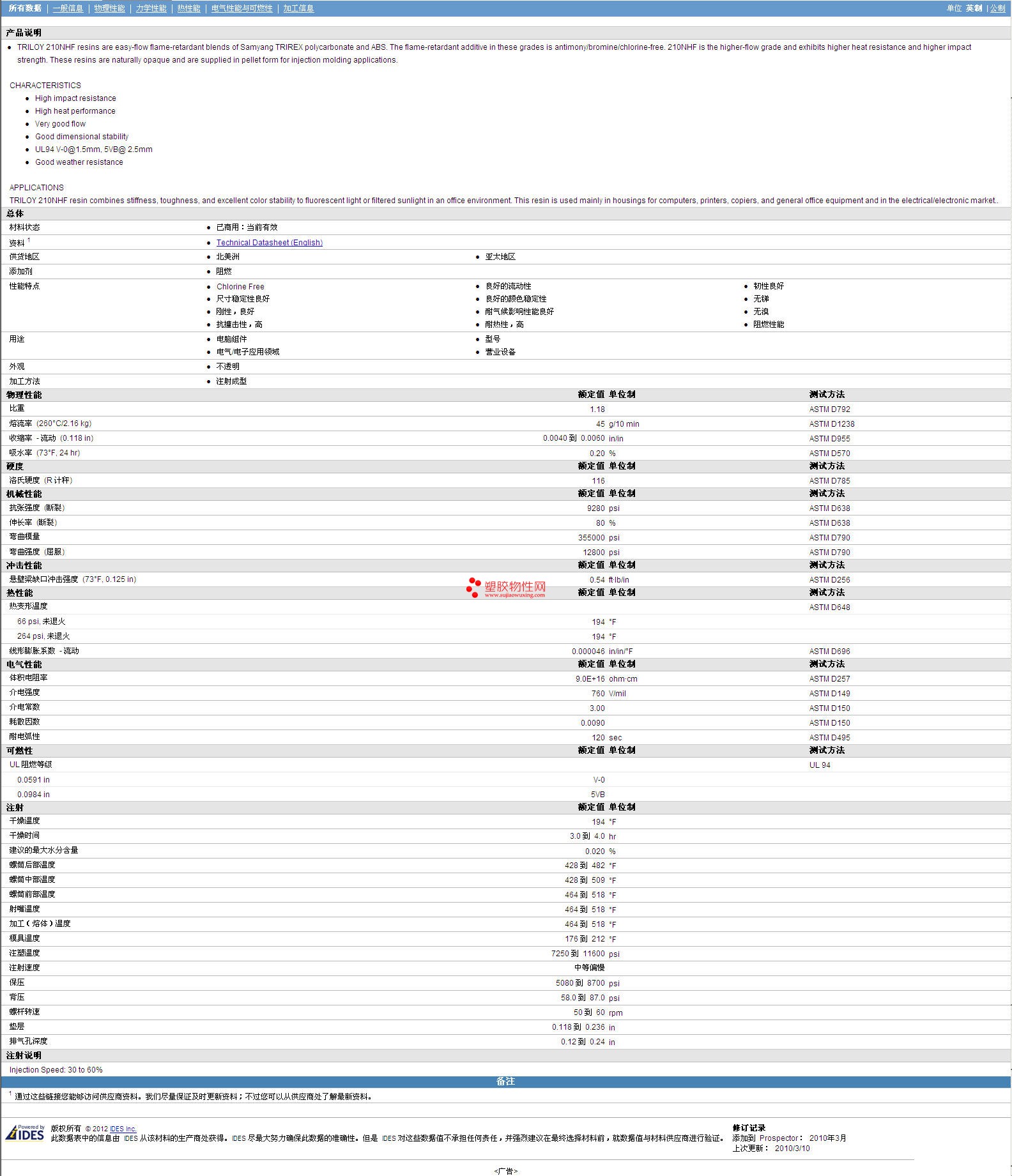This screenshot has width=1012, height=1176.
Task: Click the 洛氏硬度 value 116
Action: (598, 481)
